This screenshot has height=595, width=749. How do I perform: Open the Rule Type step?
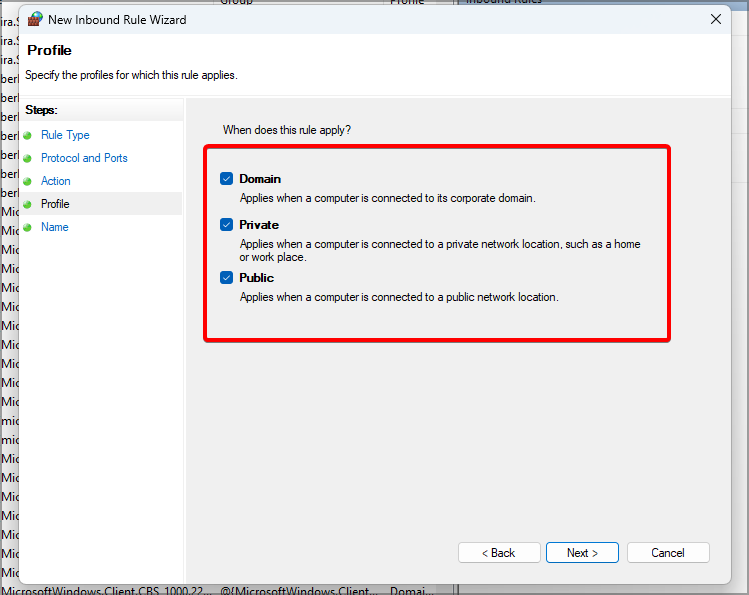point(65,135)
